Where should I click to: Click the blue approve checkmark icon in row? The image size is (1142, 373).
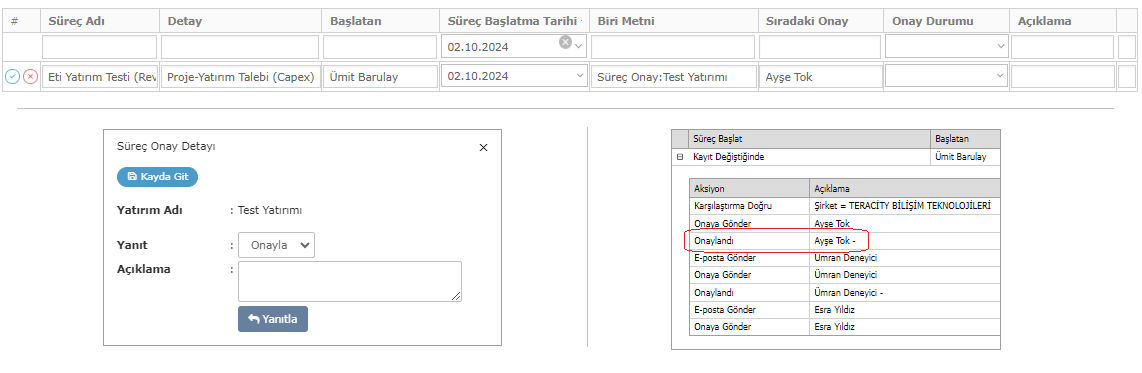(x=12, y=76)
